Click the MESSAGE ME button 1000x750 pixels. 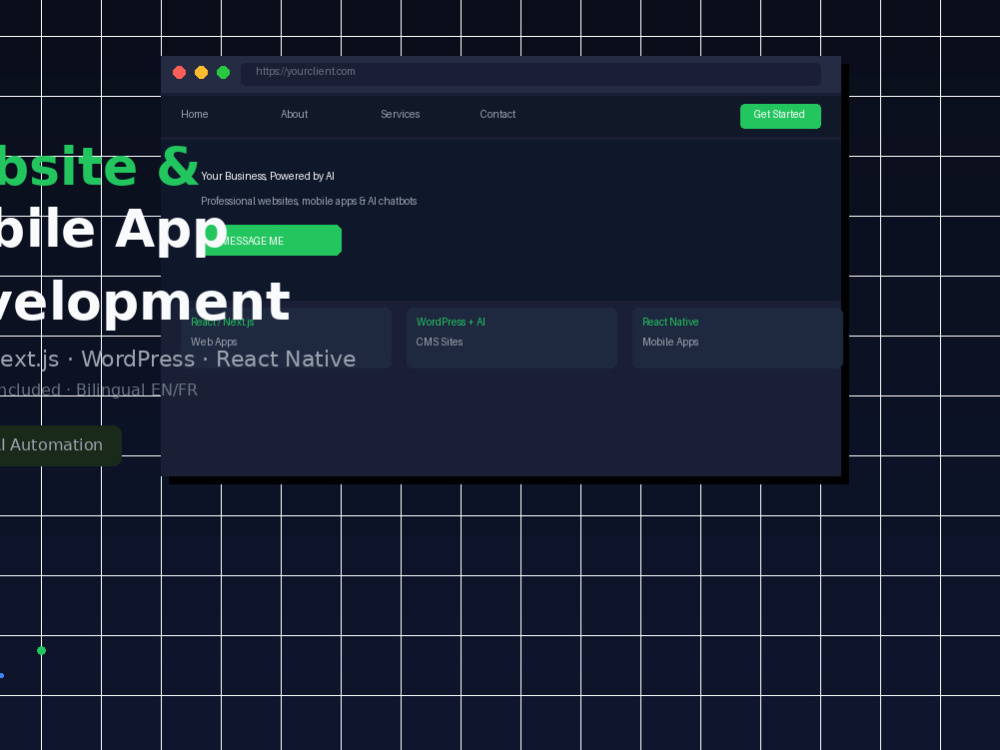coord(273,240)
